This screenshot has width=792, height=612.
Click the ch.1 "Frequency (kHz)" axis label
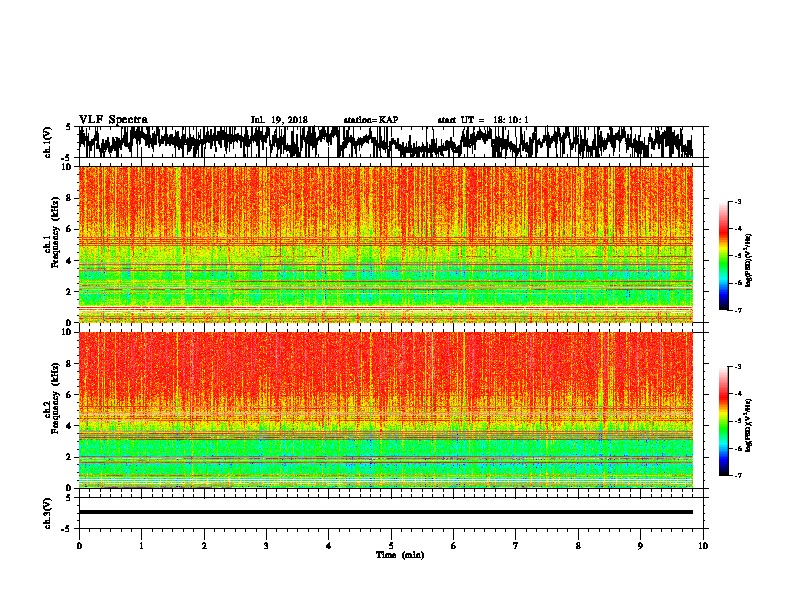pos(55,233)
